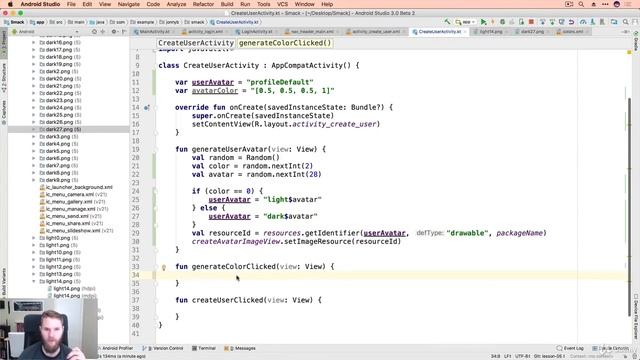Click the override gutter icon on line 14
This screenshot has height=360, width=640.
point(146,108)
